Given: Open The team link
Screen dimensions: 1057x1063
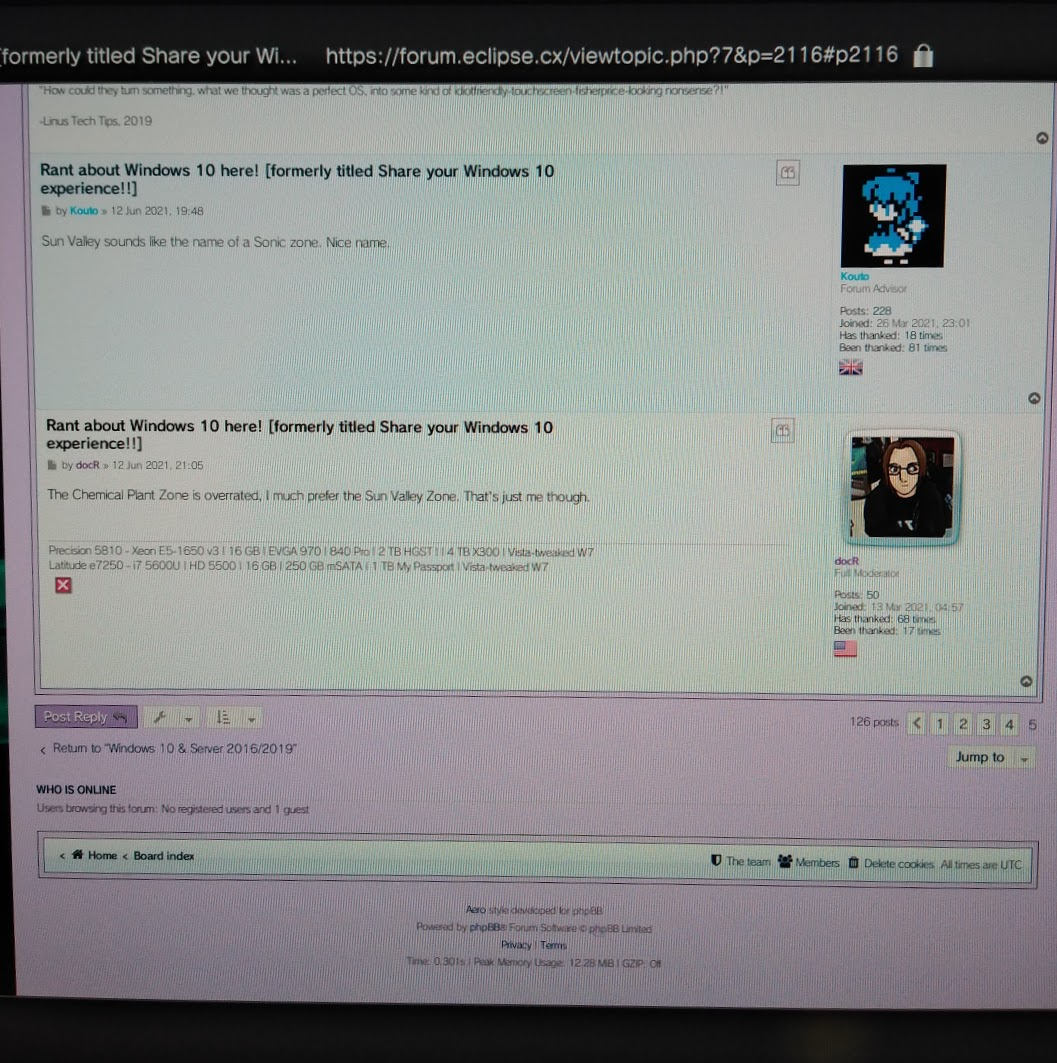Looking at the screenshot, I should 748,861.
